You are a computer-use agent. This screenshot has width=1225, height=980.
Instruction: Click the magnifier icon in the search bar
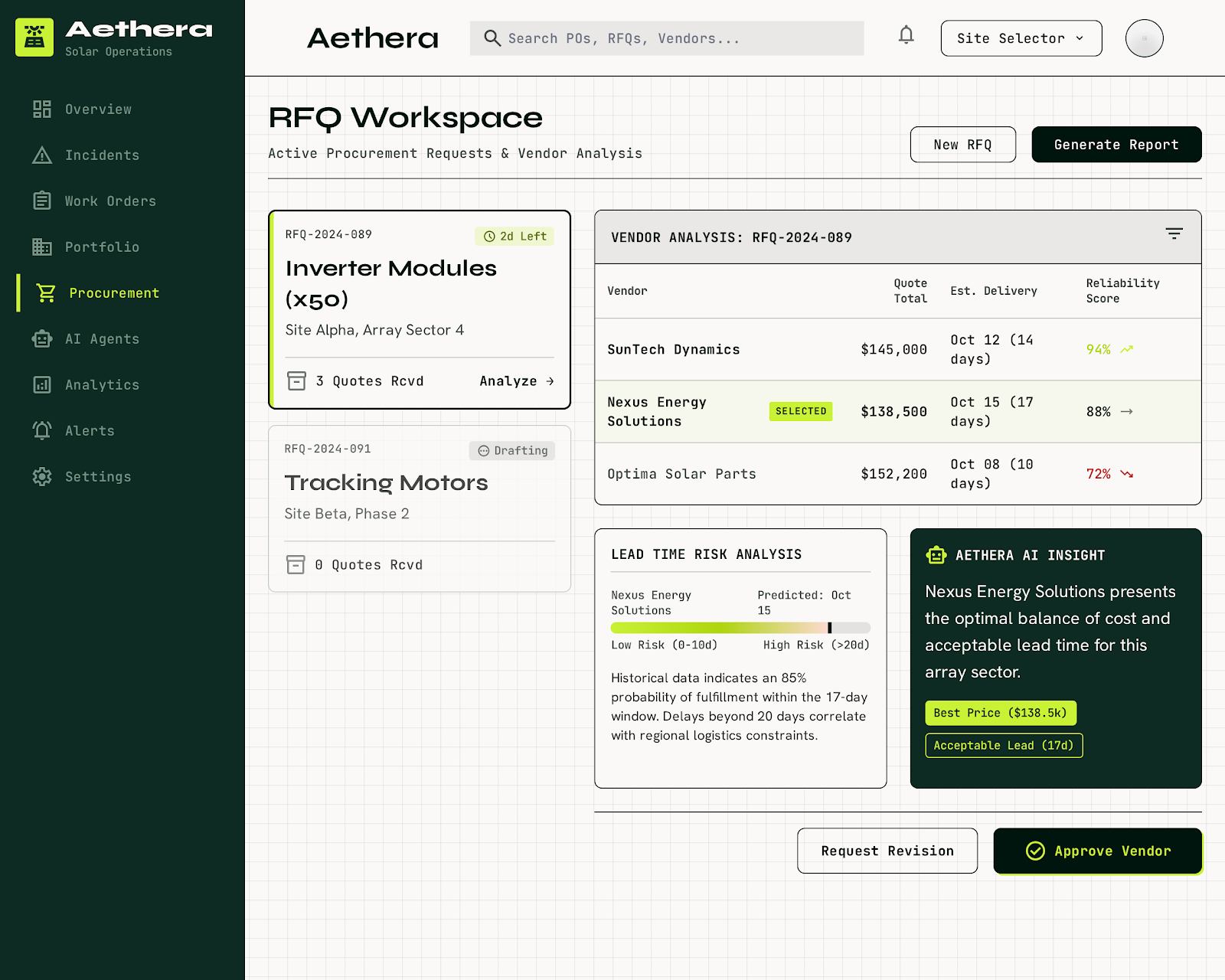(492, 38)
